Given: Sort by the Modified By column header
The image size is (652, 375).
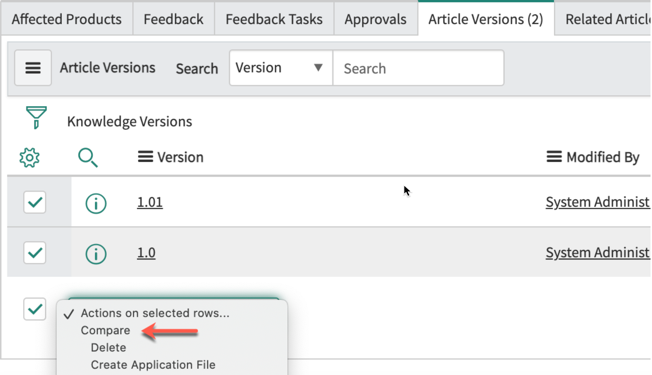Looking at the screenshot, I should click(x=603, y=157).
